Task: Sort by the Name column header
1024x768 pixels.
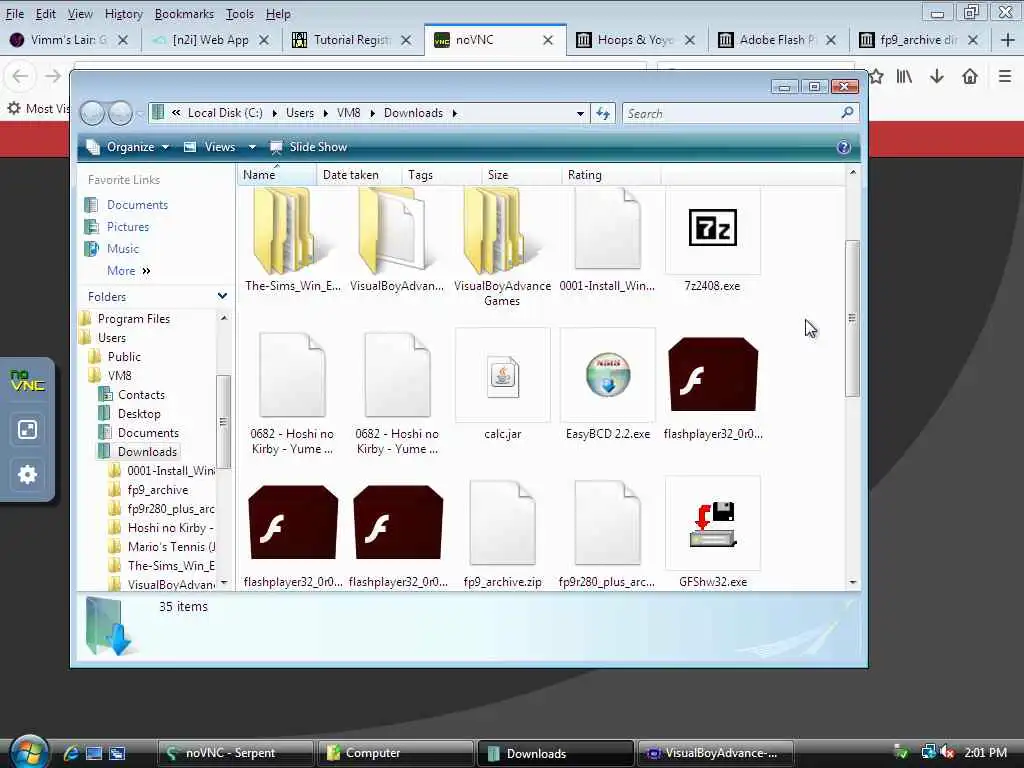Action: pos(276,174)
